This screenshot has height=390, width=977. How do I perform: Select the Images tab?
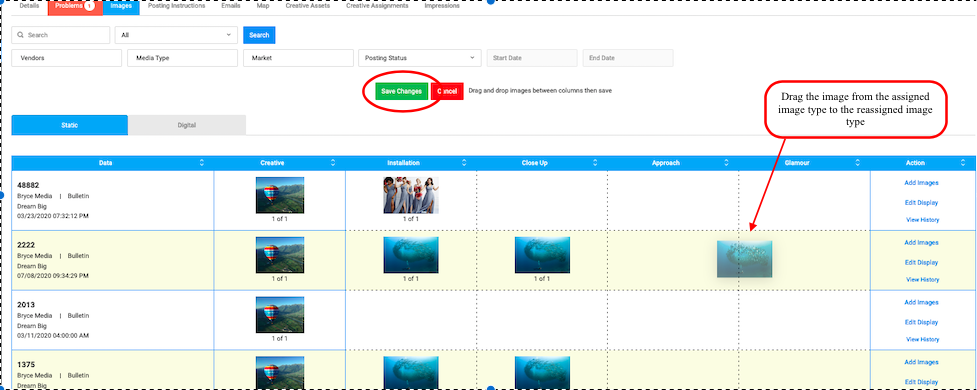[121, 7]
